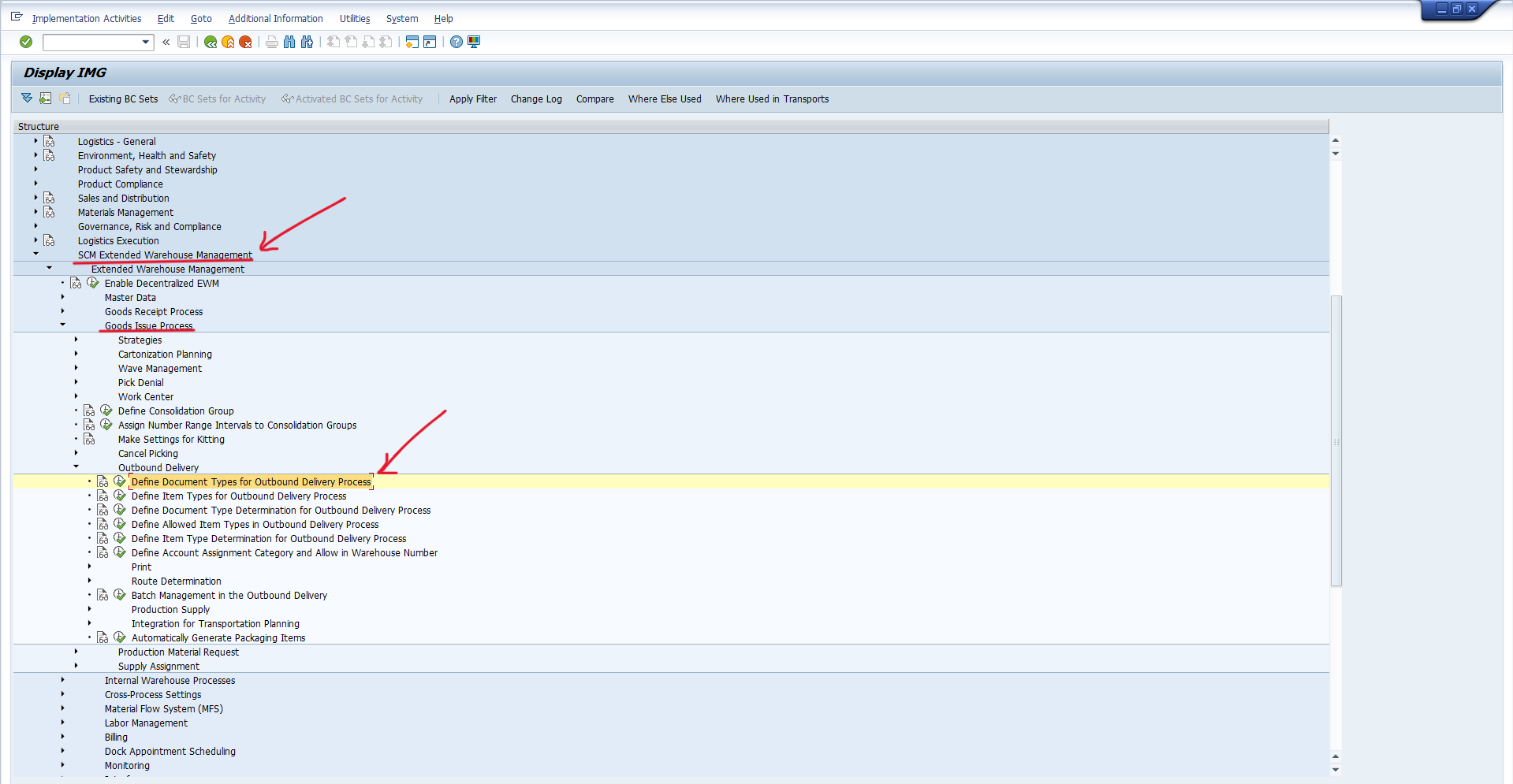This screenshot has height=784, width=1513.
Task: Click the red Cancel icon
Action: (245, 42)
